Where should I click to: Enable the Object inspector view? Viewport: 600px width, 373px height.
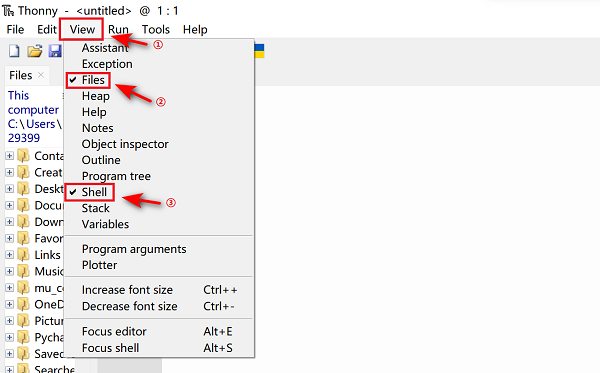pos(125,144)
